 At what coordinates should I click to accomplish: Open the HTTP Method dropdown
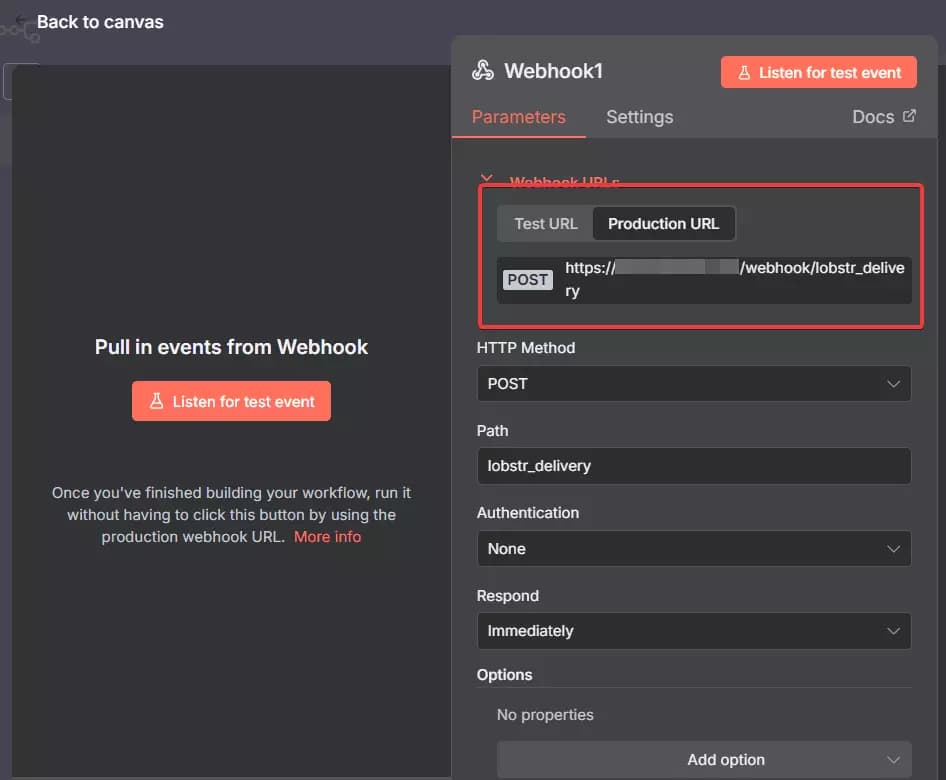(694, 384)
